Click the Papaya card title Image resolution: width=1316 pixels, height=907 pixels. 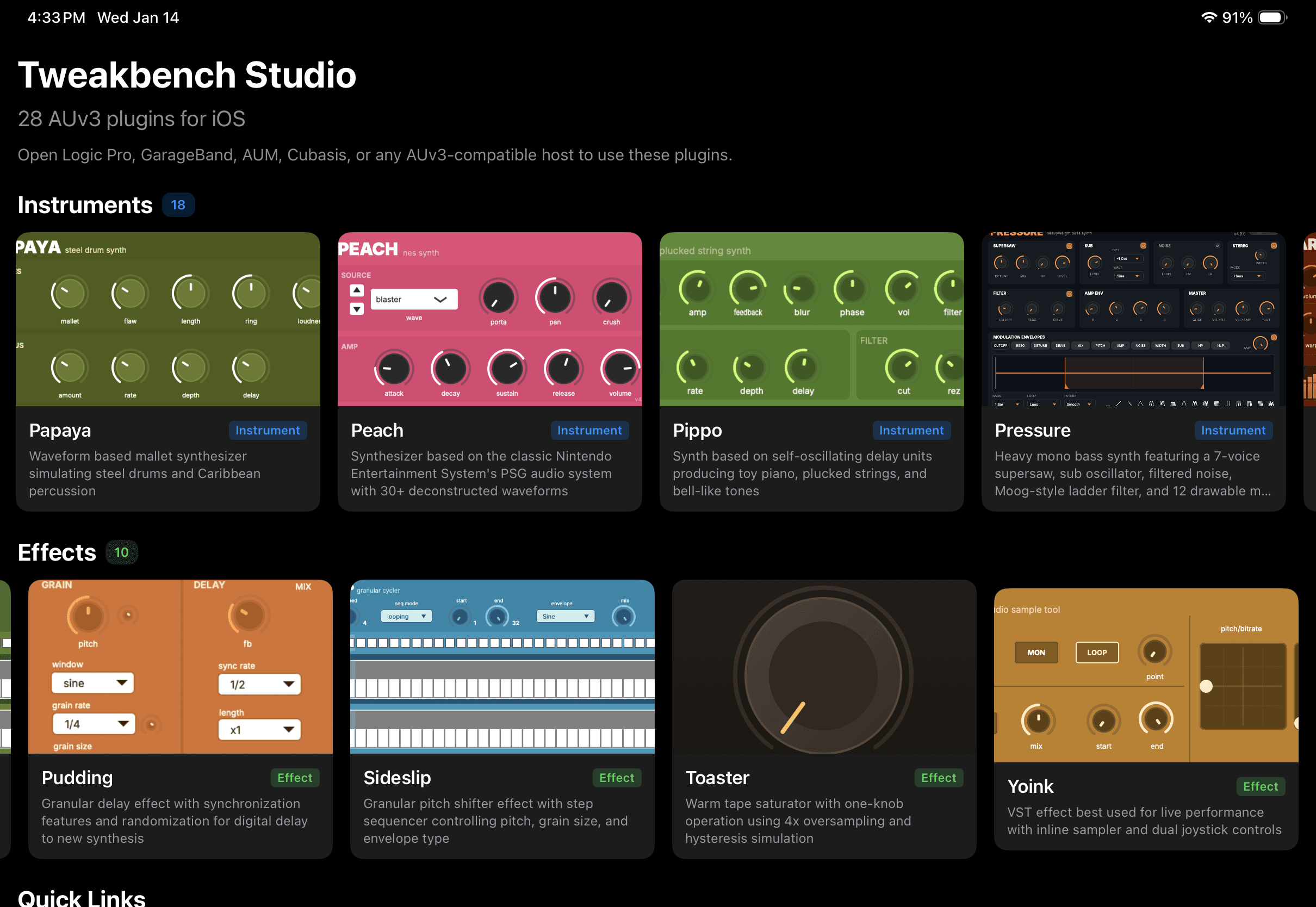pos(60,430)
